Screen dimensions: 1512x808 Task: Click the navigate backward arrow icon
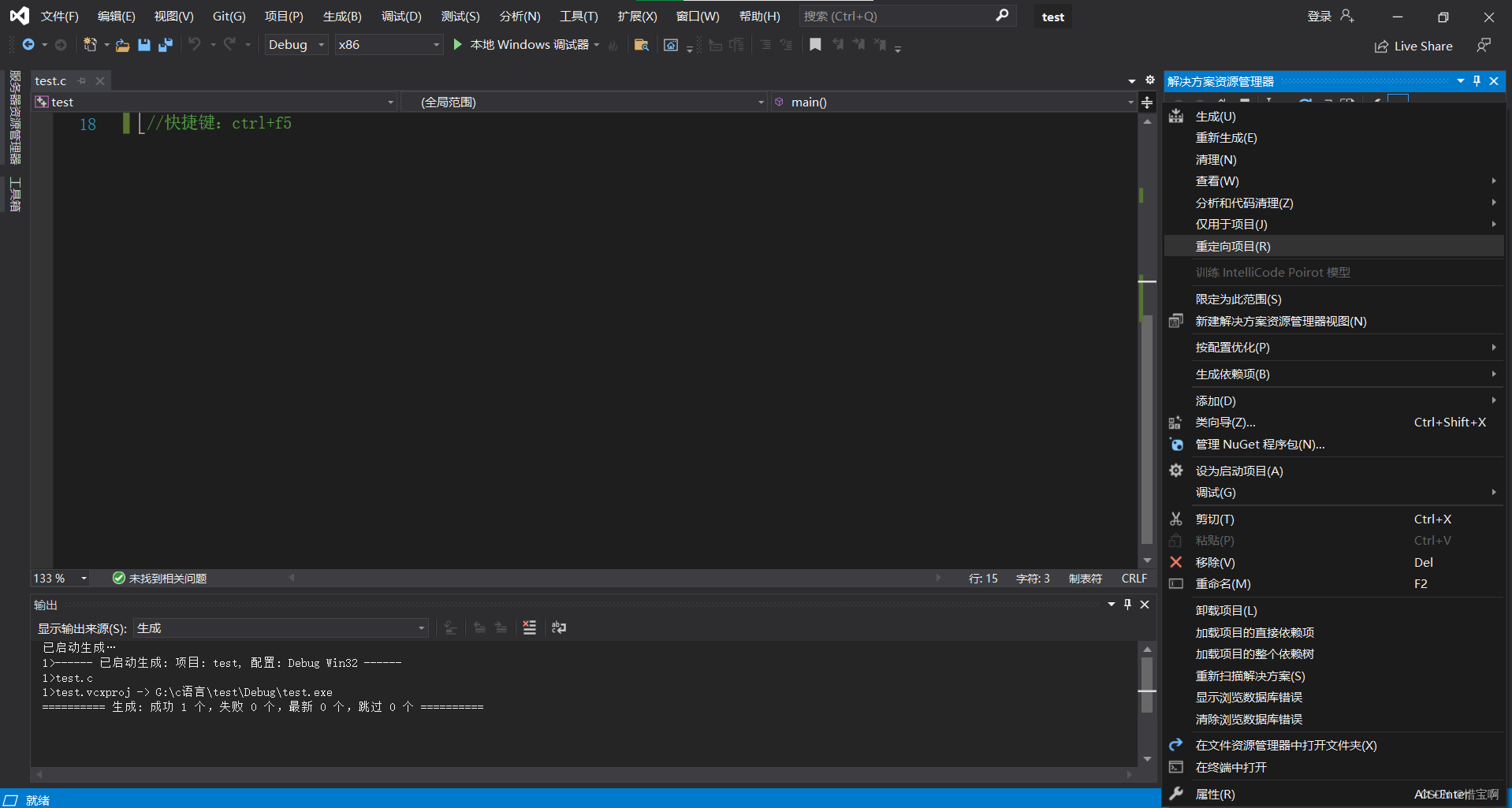point(28,45)
